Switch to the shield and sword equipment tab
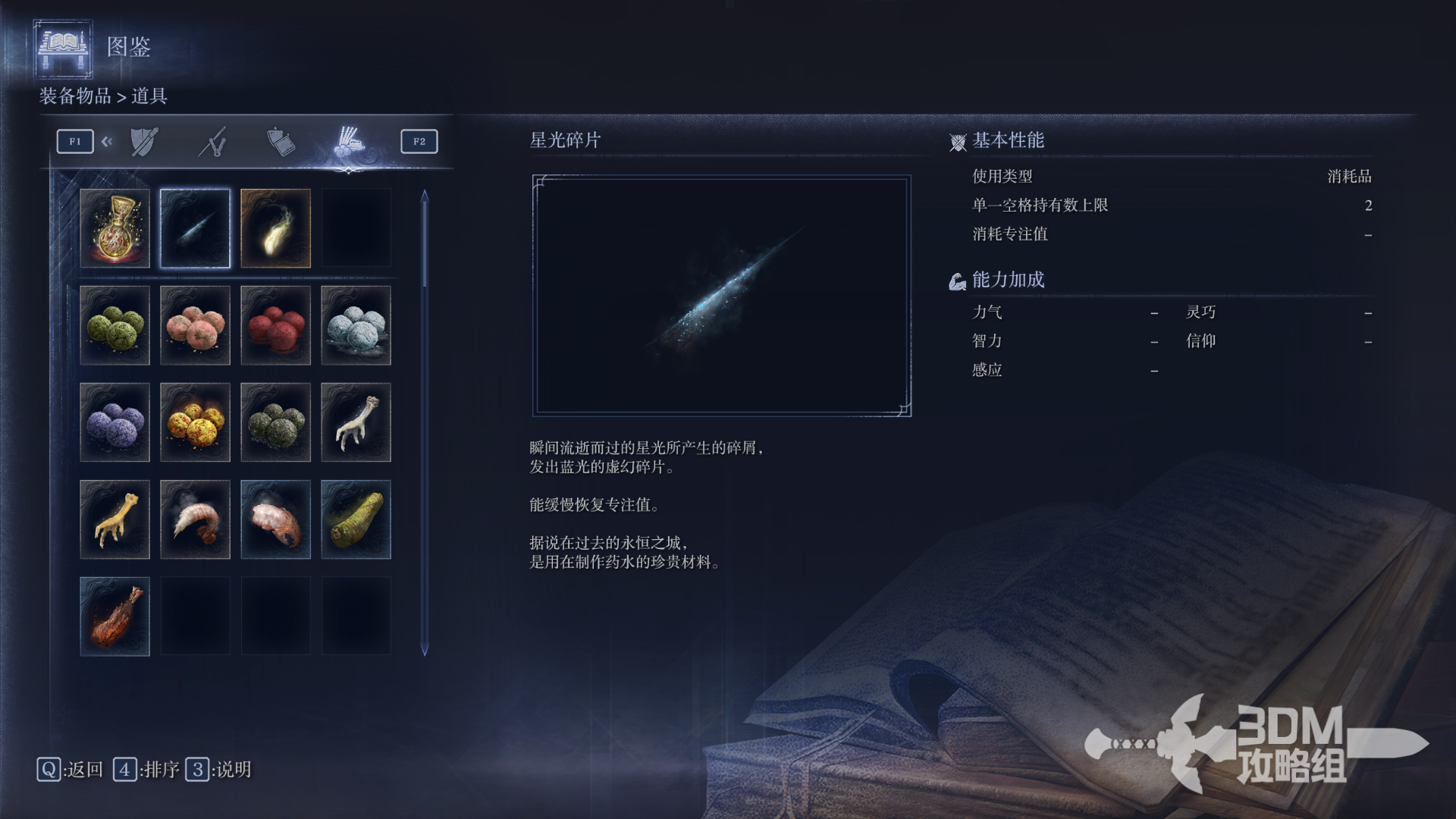This screenshot has height=819, width=1456. coord(144,142)
